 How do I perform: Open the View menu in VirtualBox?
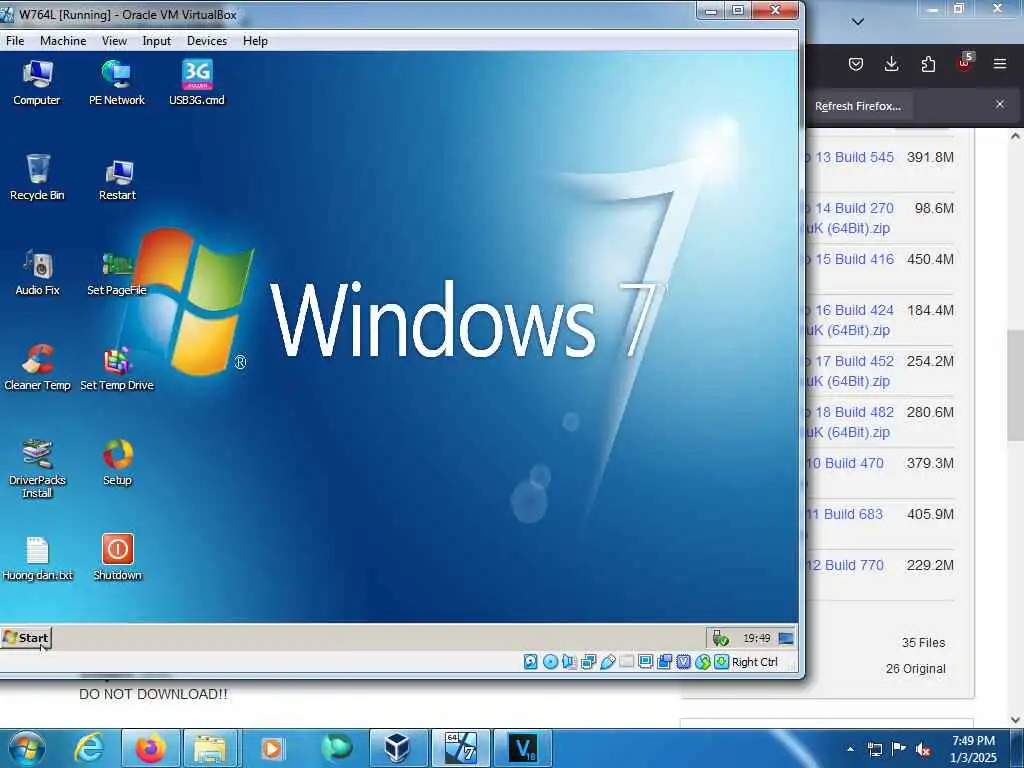(x=114, y=40)
